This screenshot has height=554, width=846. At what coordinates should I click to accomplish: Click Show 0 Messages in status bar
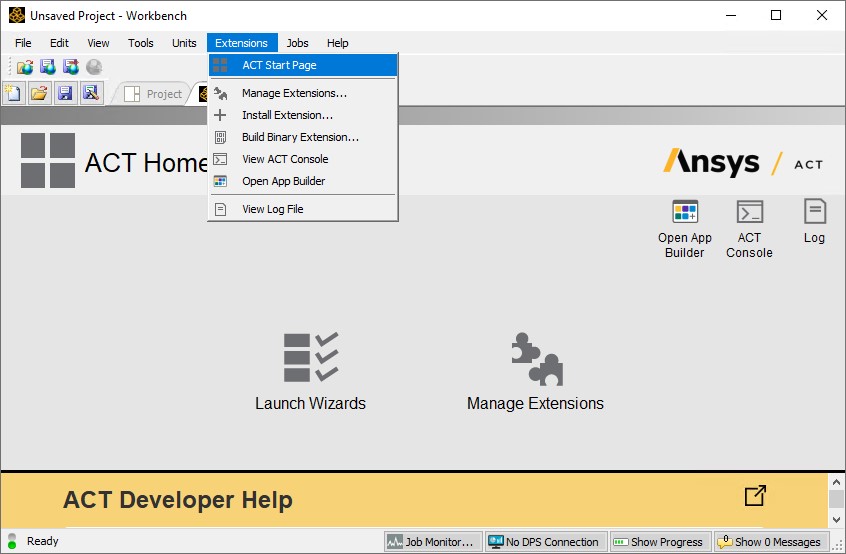(x=771, y=542)
